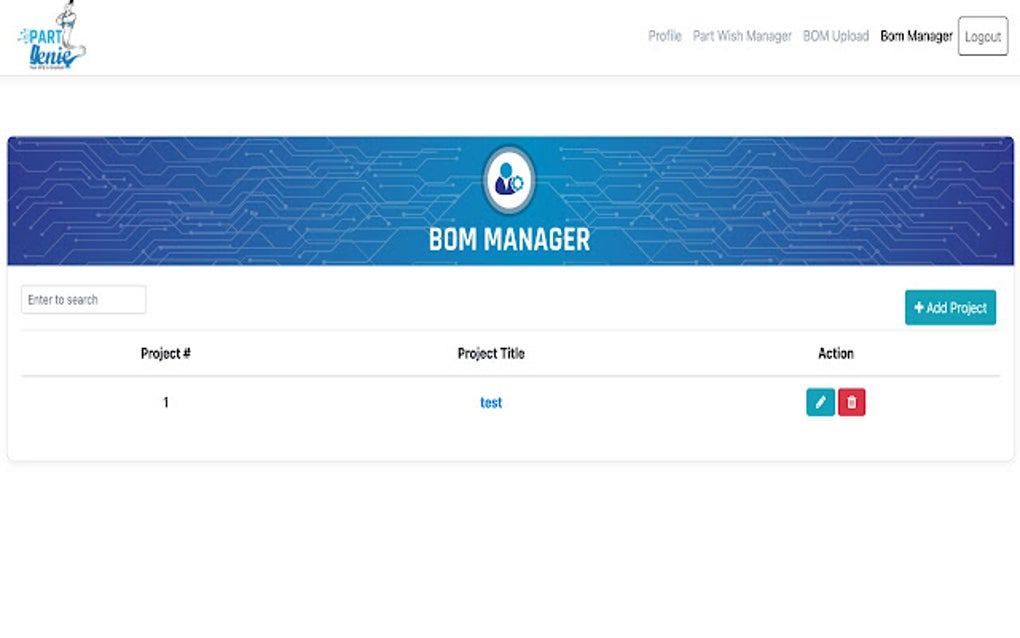Select the row showing project number 1
This screenshot has width=1020, height=638.
point(166,401)
